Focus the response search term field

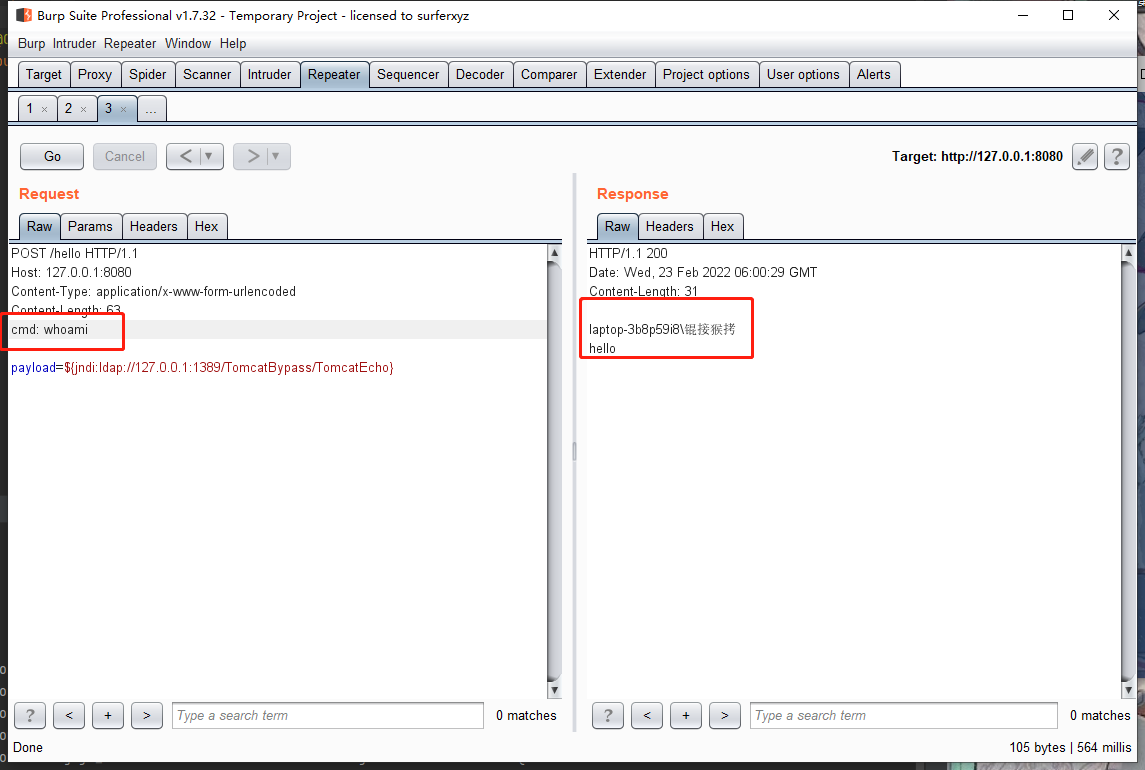tap(904, 715)
